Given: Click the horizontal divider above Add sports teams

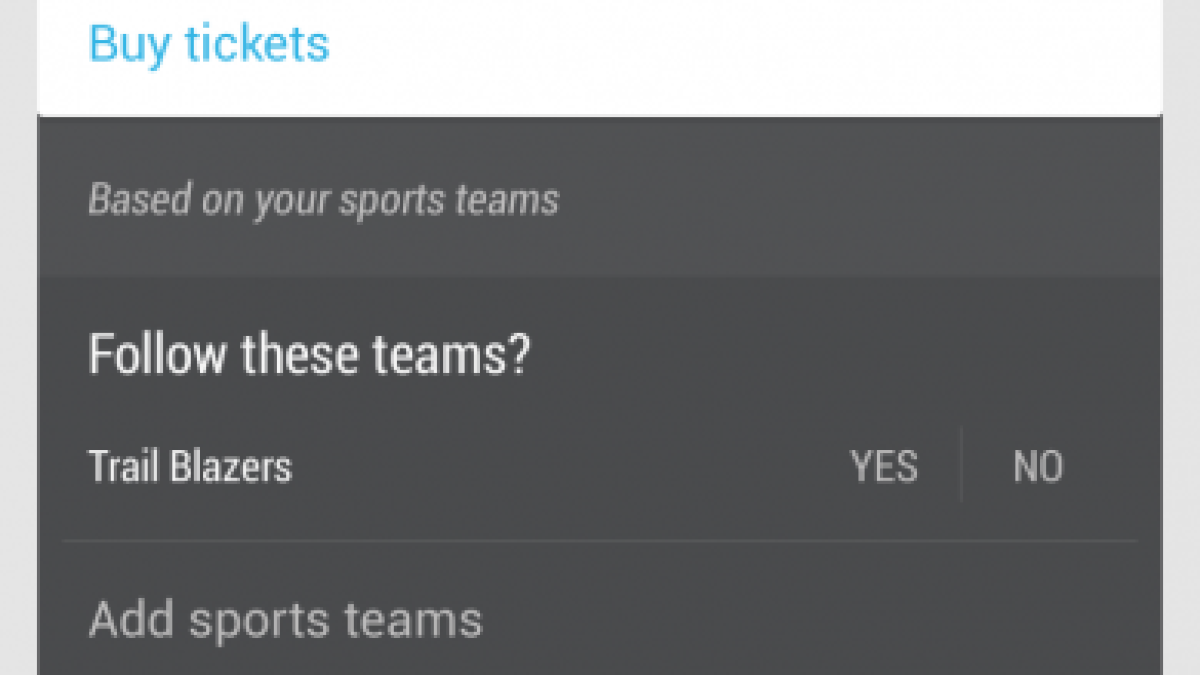Looking at the screenshot, I should click(x=600, y=541).
